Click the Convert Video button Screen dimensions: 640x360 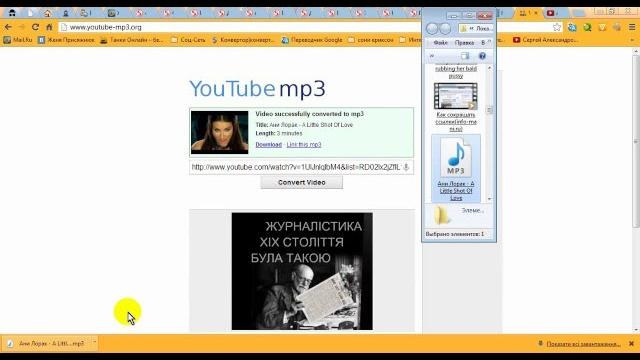pos(302,182)
